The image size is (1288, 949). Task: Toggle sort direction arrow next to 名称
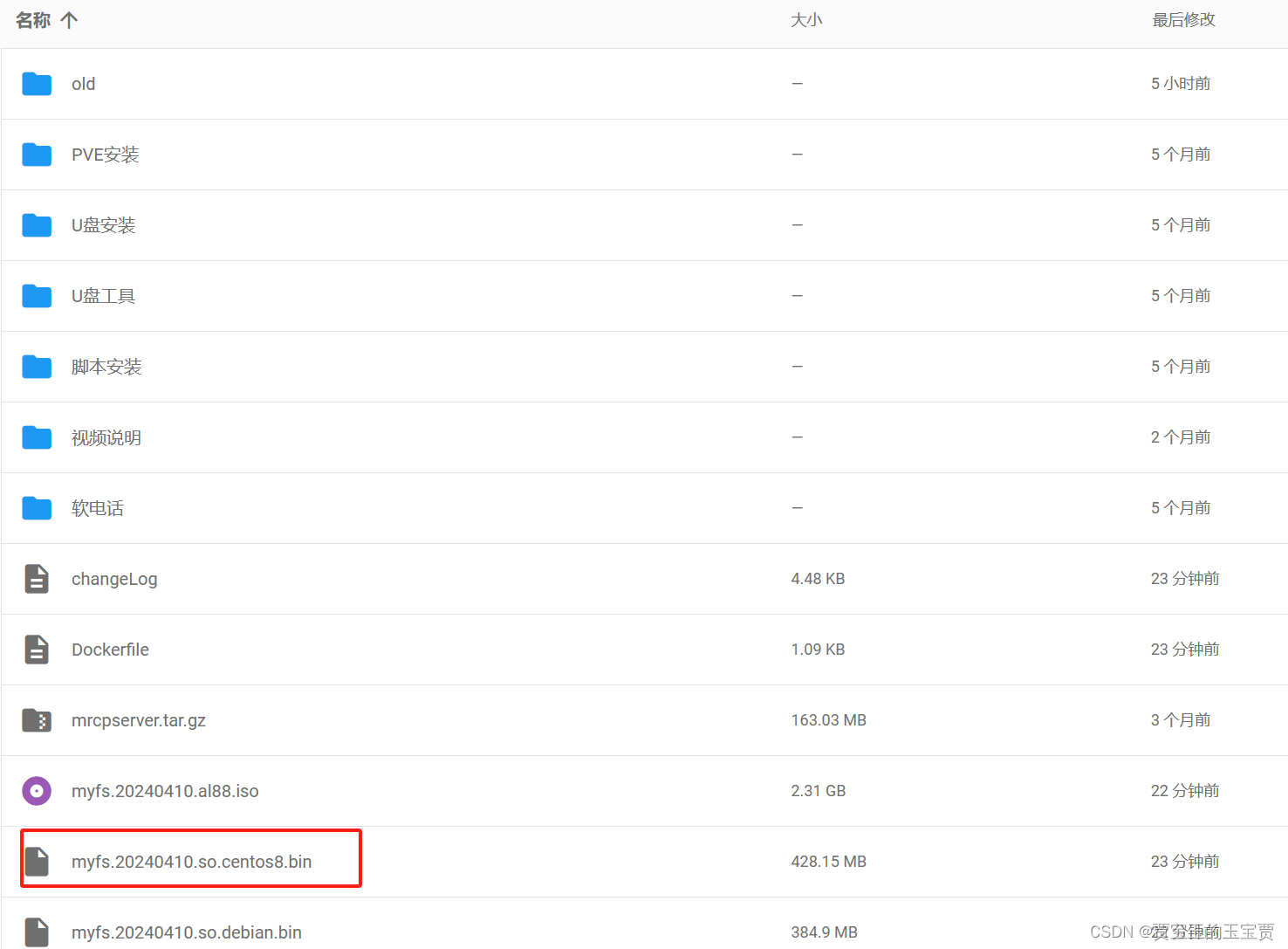[x=70, y=20]
